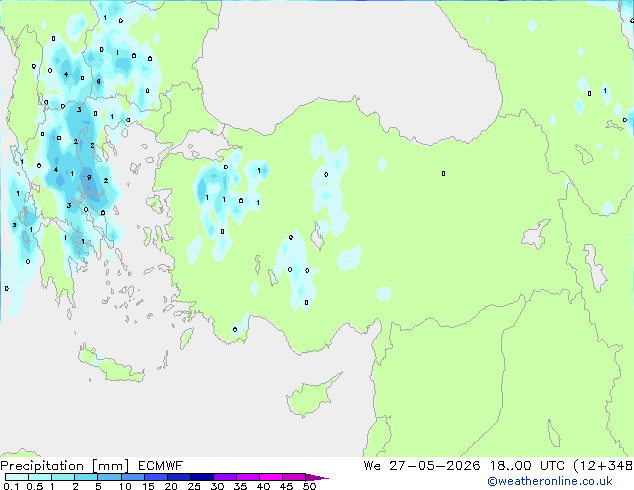
Task: Click the legend label '20'
Action: tap(171, 486)
